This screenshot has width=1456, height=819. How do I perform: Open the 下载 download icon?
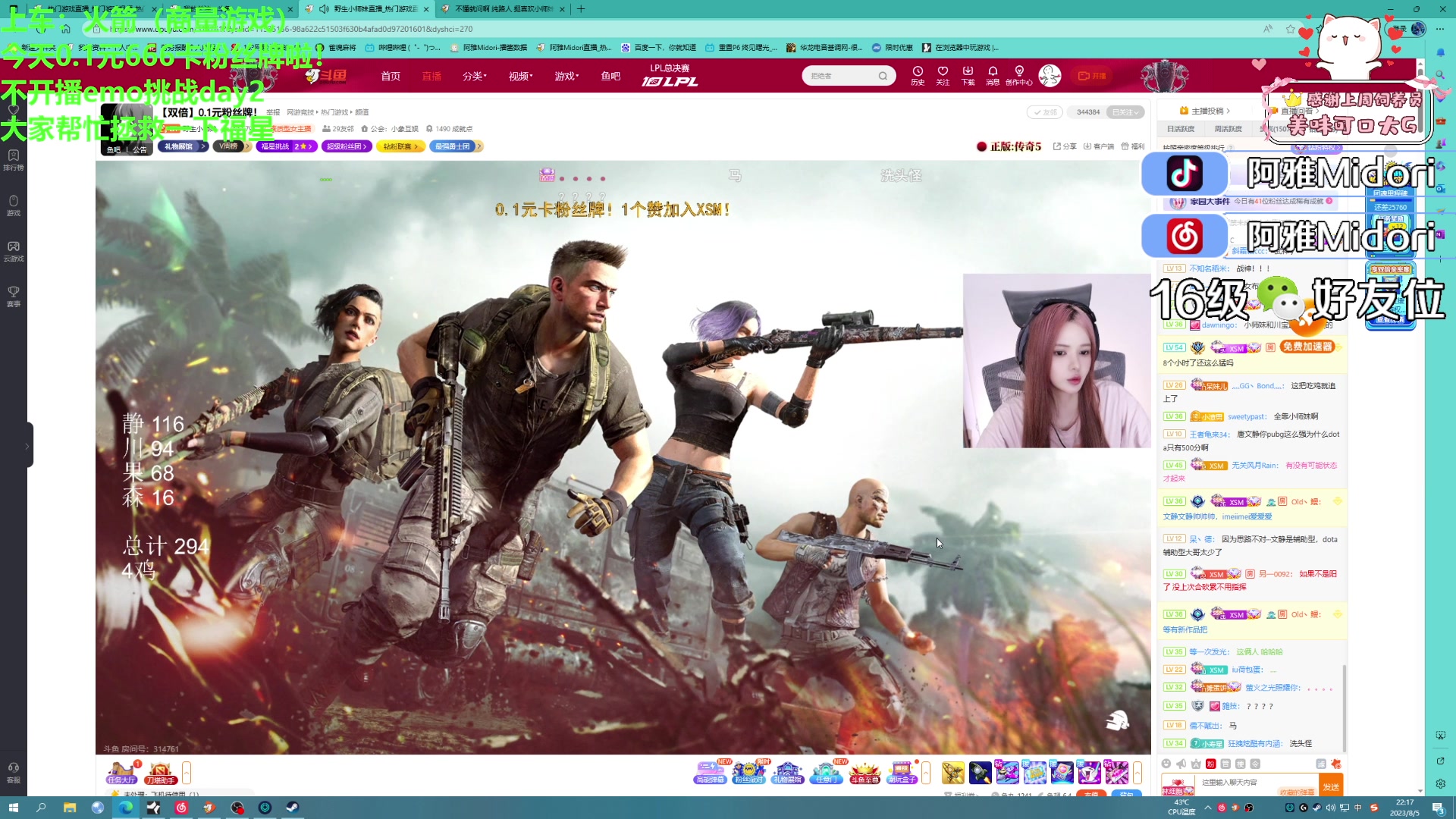pyautogui.click(x=968, y=72)
